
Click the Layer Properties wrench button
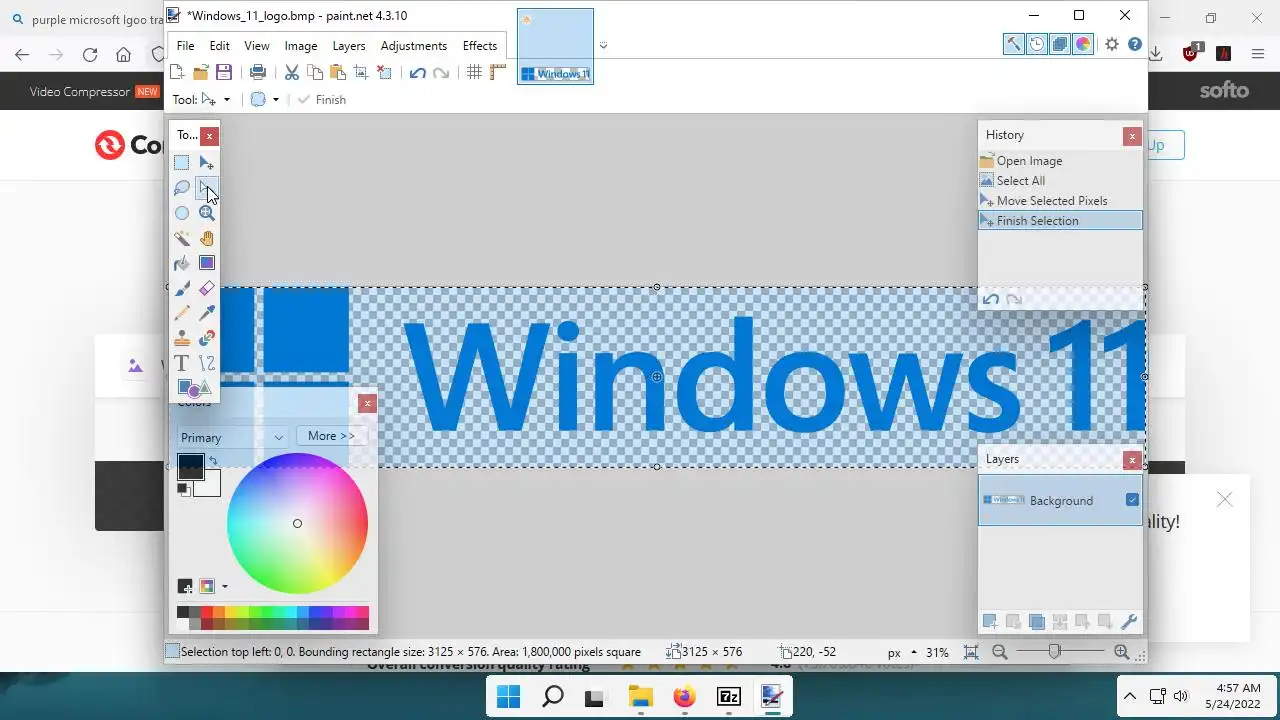[x=1130, y=622]
